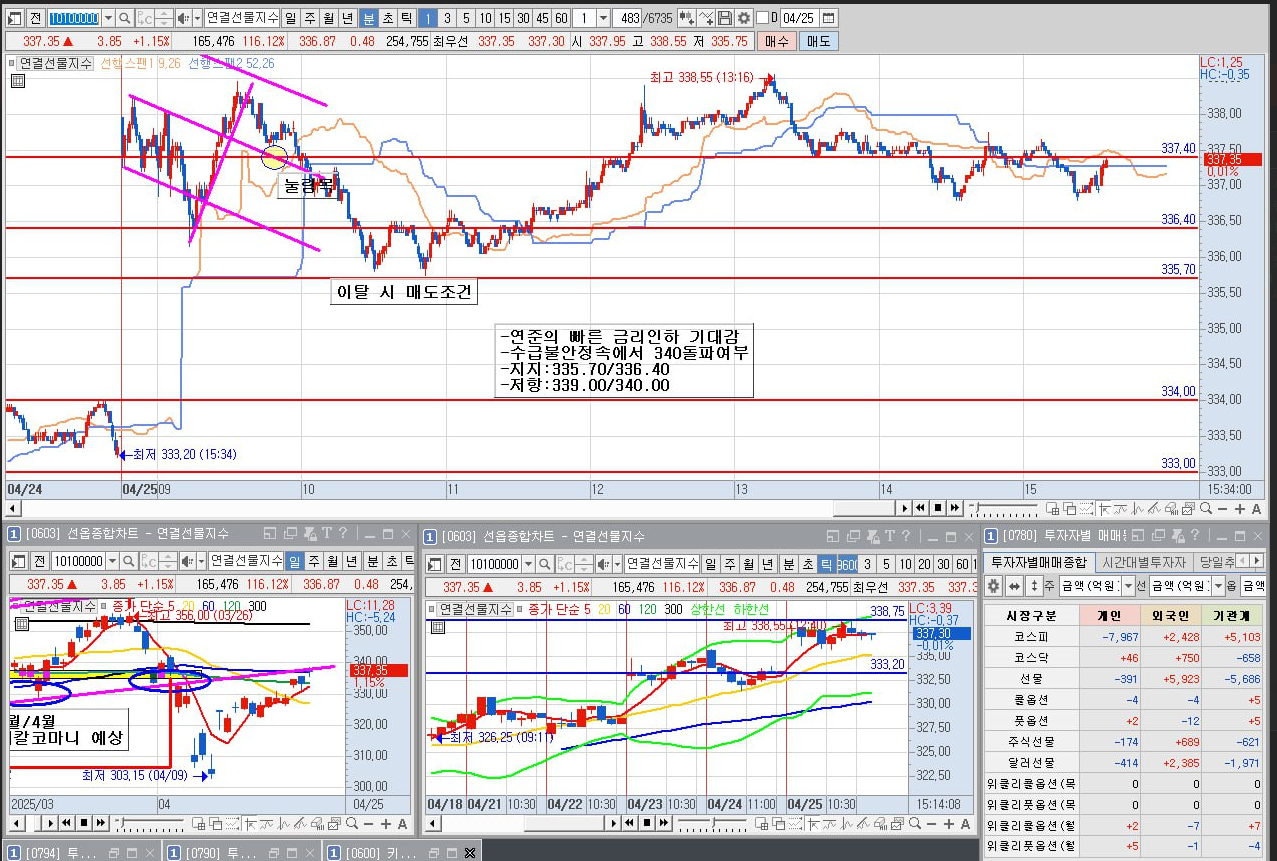Open settings gear in investor trading panel
Viewport: 1277px width, 861px height.
(x=993, y=586)
